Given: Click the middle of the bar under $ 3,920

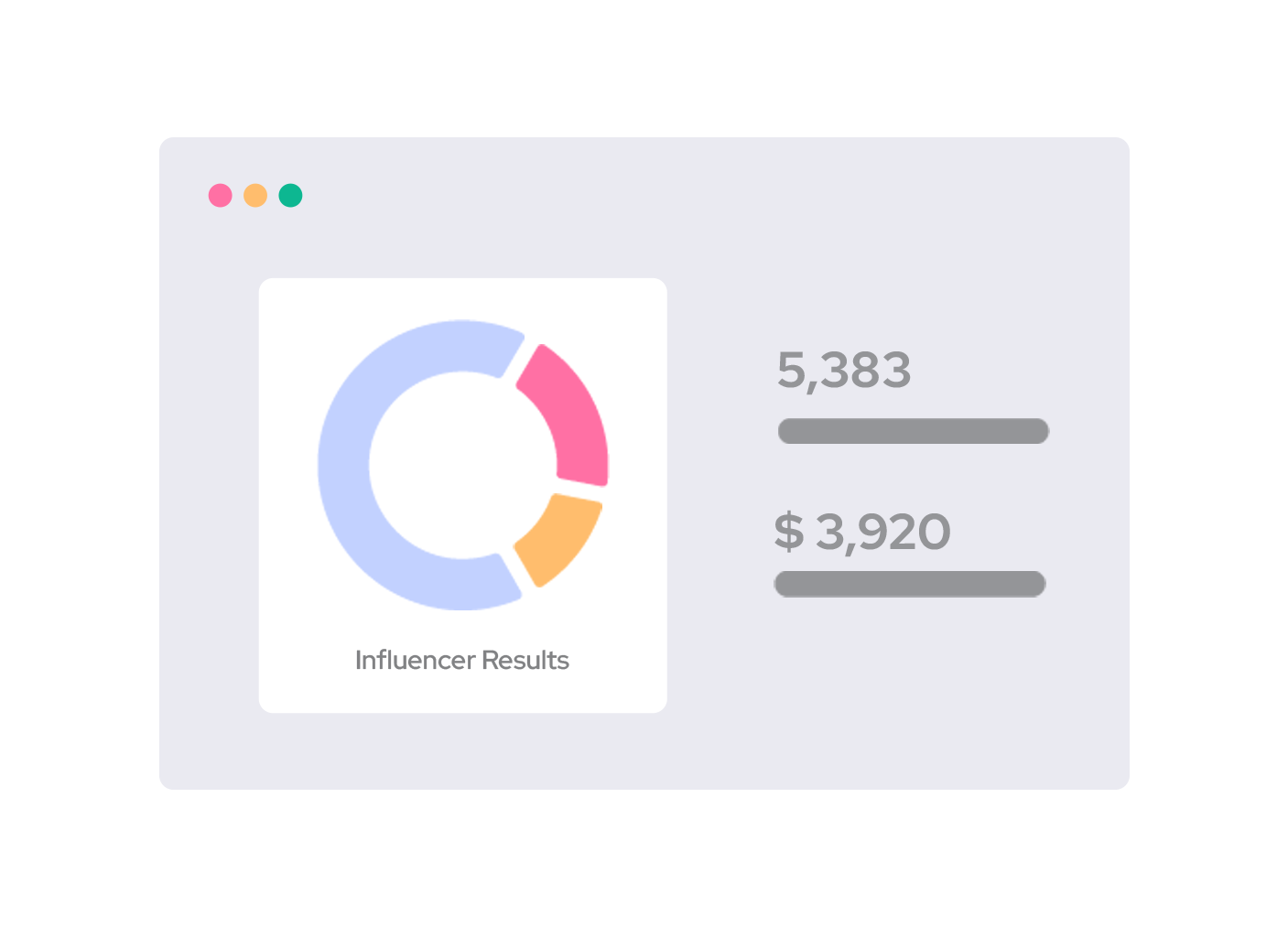Looking at the screenshot, I should (x=910, y=584).
